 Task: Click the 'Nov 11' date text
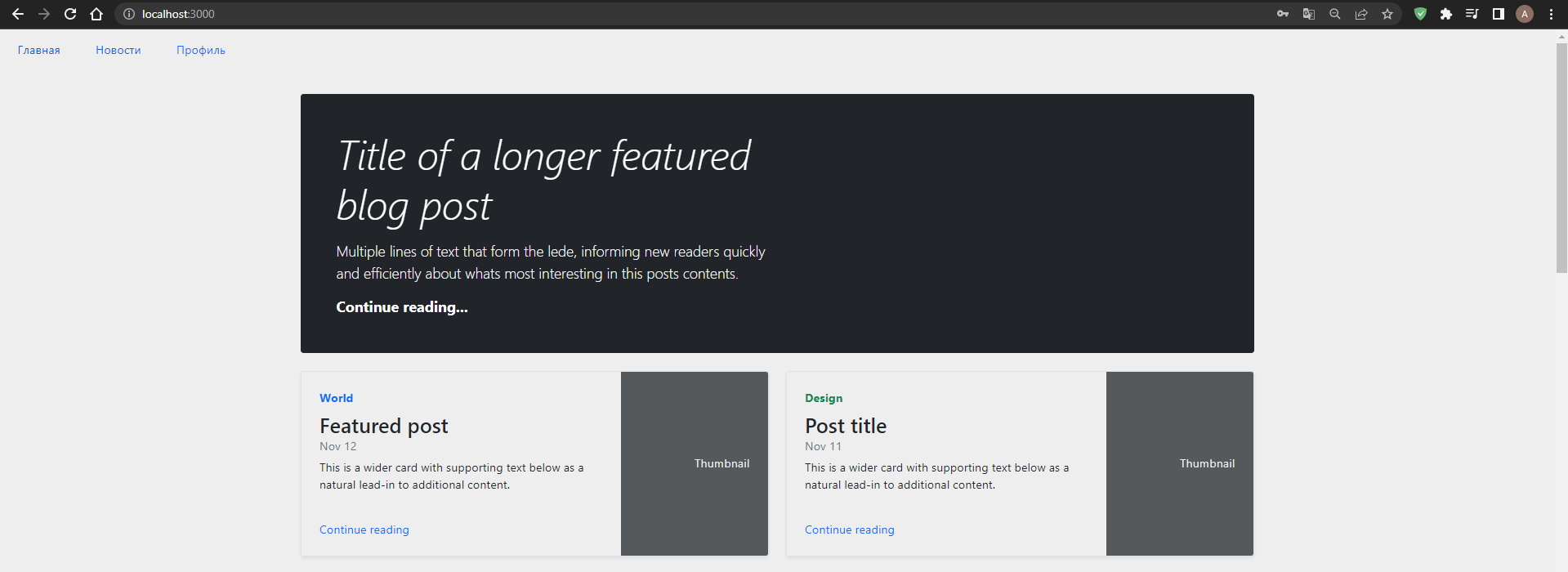tap(823, 446)
